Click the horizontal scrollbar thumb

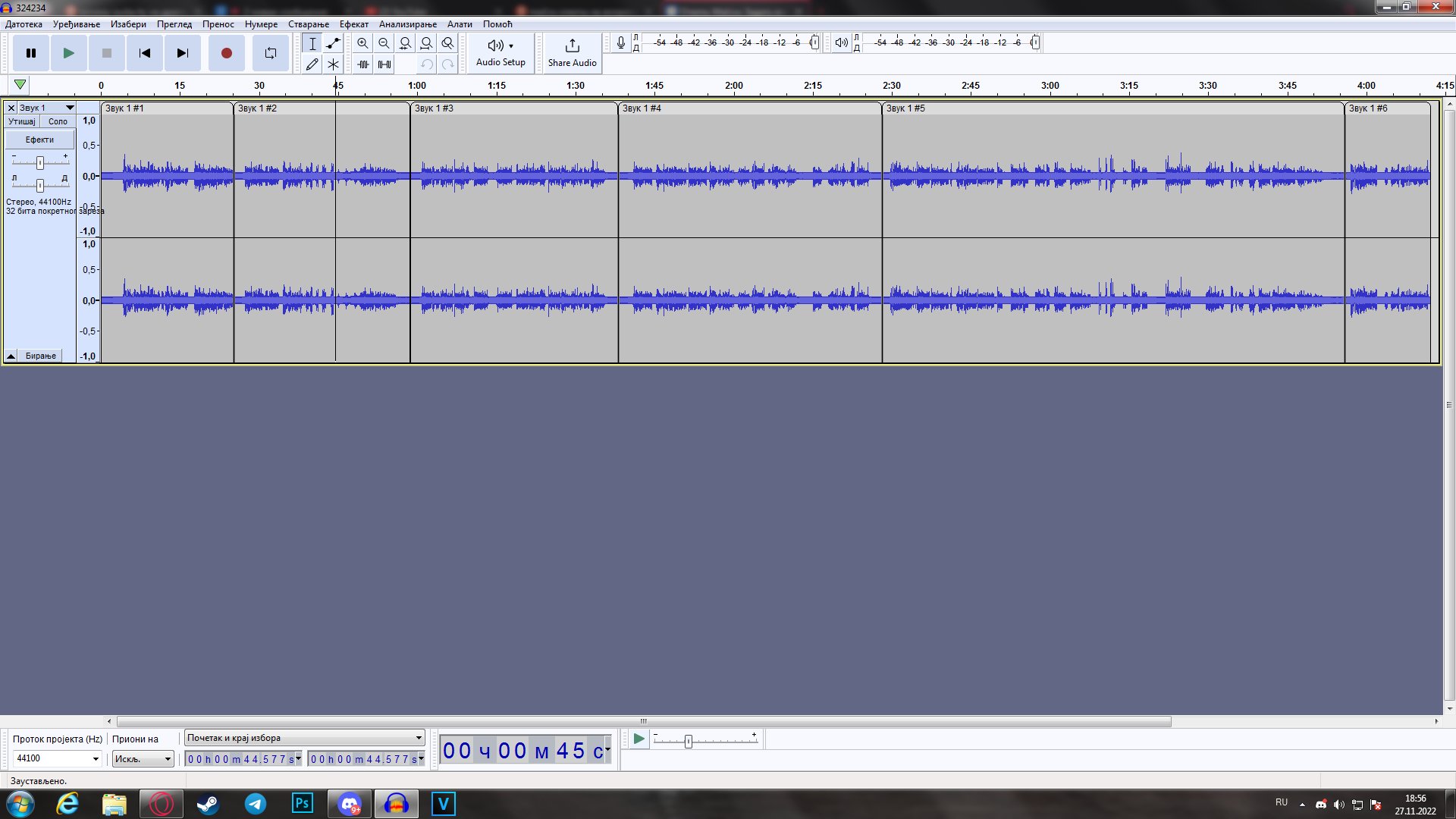coord(644,721)
